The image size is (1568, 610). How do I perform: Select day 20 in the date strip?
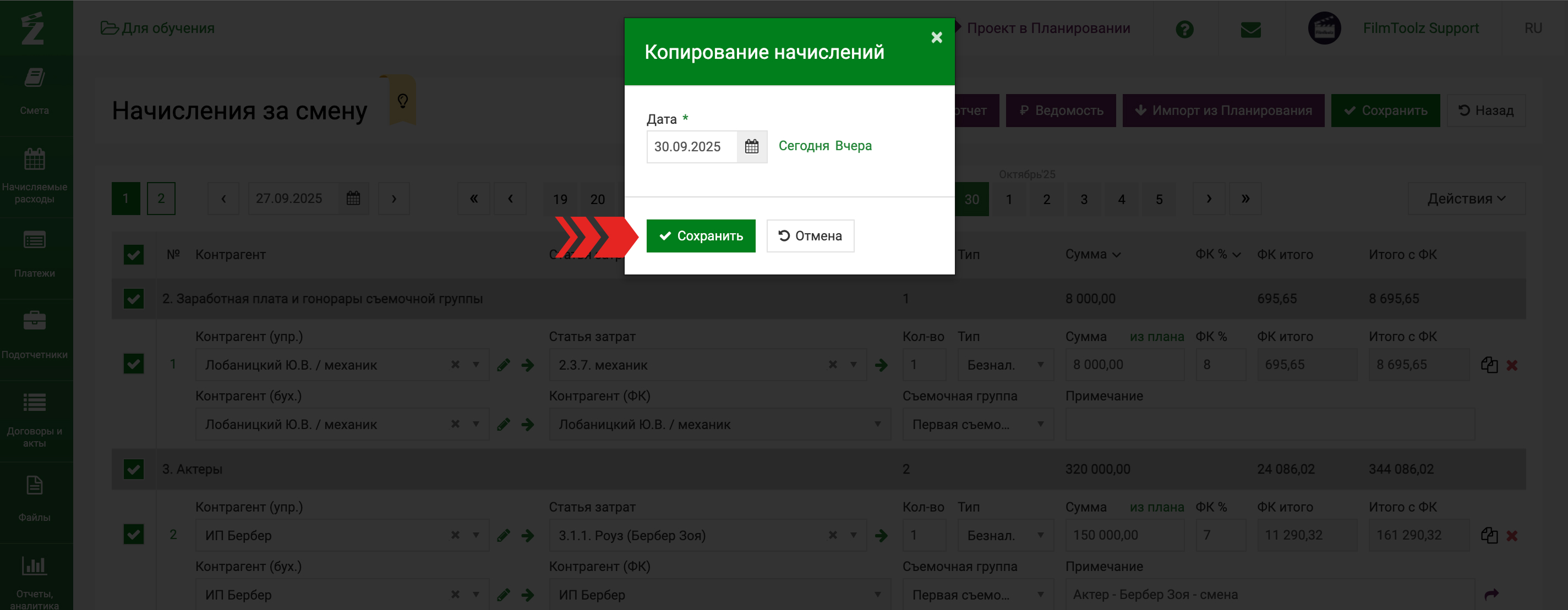(x=597, y=200)
